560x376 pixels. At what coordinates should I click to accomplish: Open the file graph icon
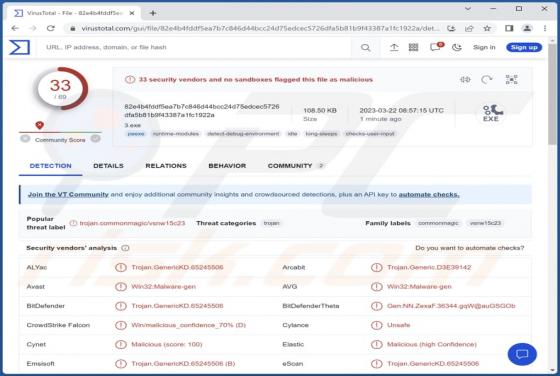pyautogui.click(x=511, y=79)
